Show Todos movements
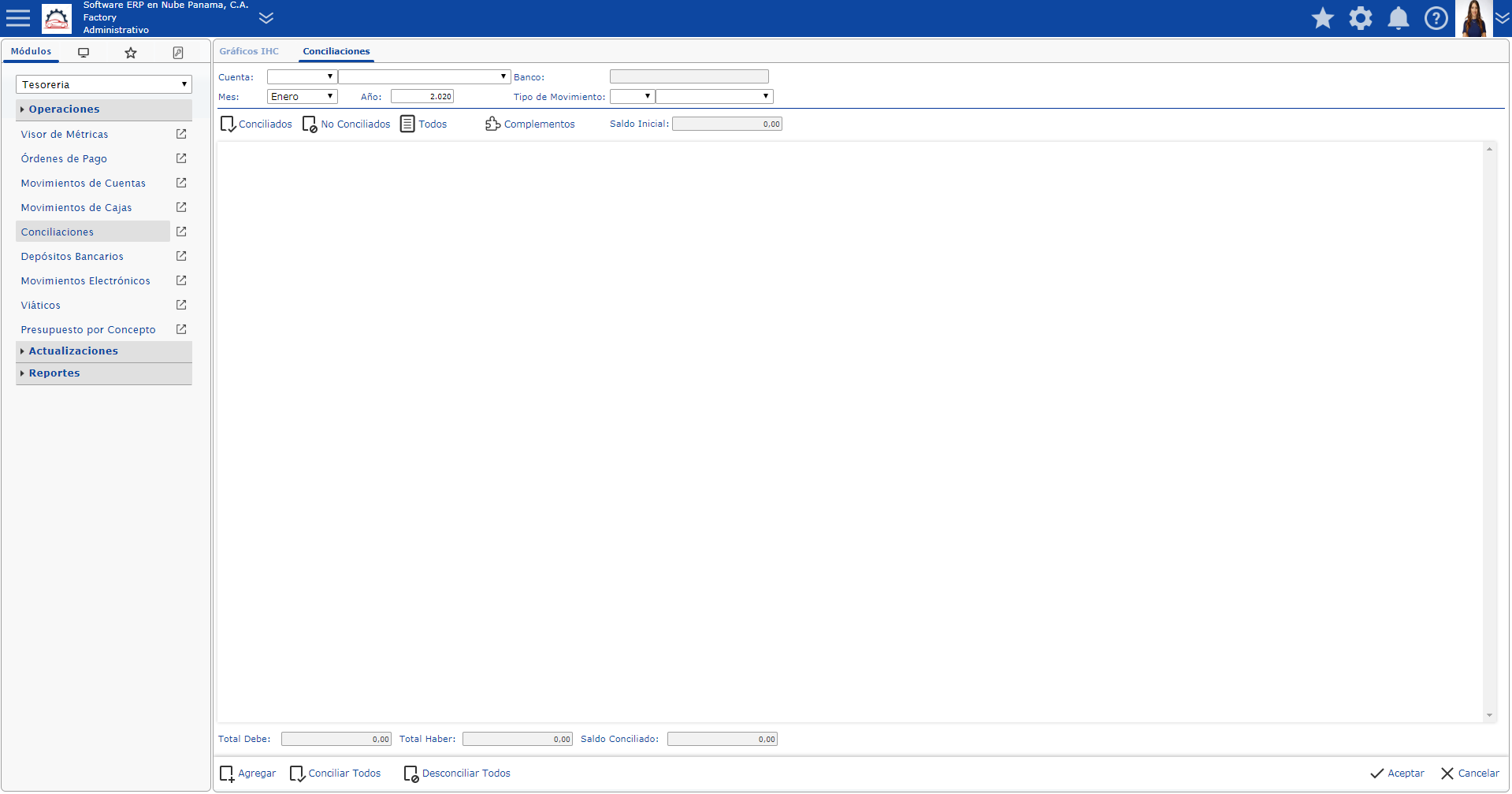This screenshot has width=1512, height=794. [x=424, y=124]
